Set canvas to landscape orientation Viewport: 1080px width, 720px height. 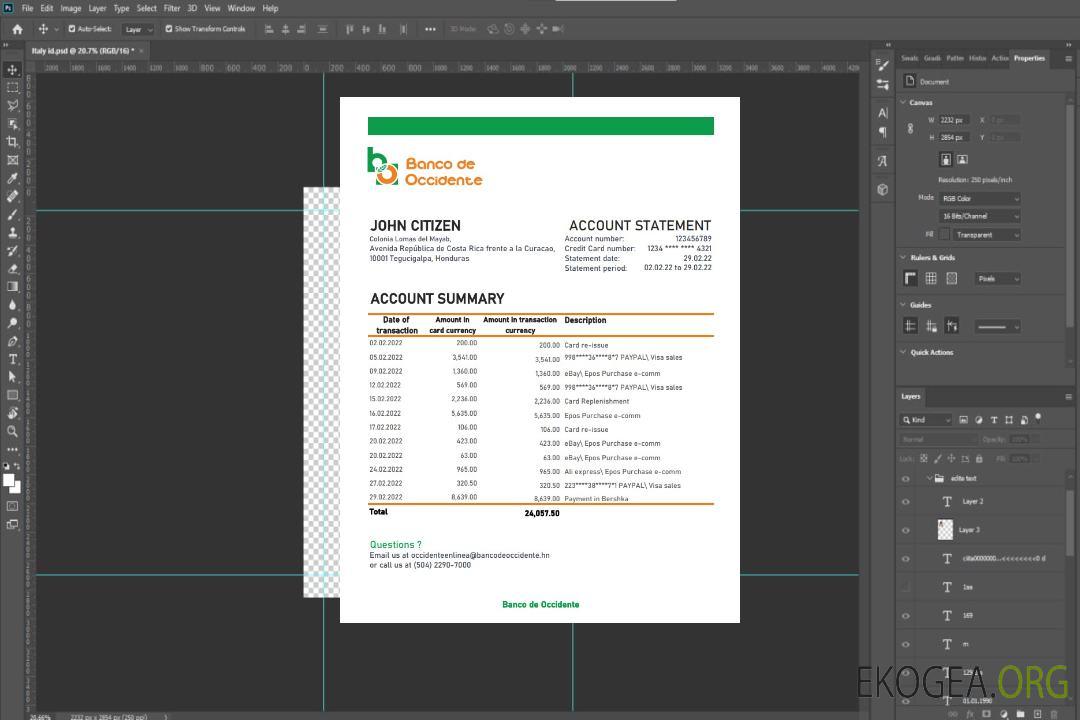click(x=962, y=159)
